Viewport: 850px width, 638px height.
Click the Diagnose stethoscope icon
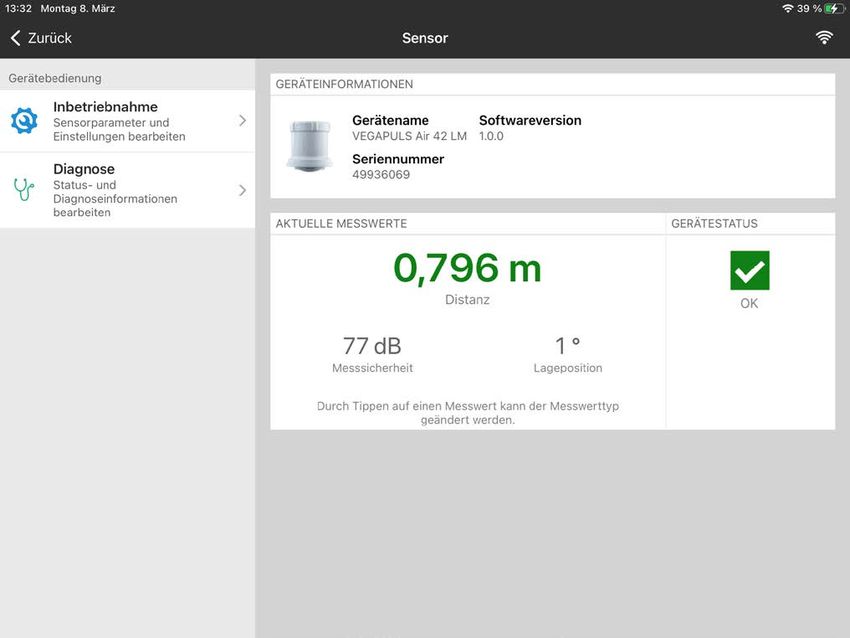24,189
